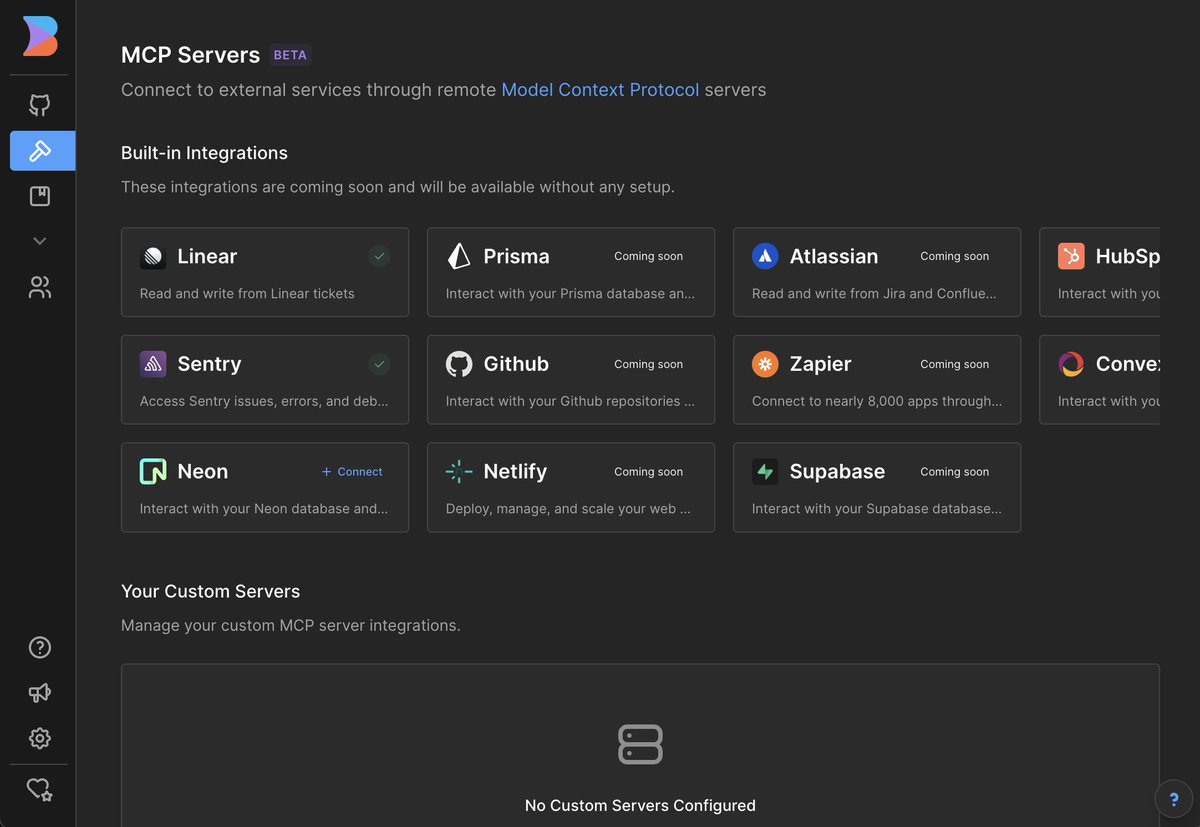Click the Neon card title
Image resolution: width=1200 pixels, height=827 pixels.
(203, 471)
